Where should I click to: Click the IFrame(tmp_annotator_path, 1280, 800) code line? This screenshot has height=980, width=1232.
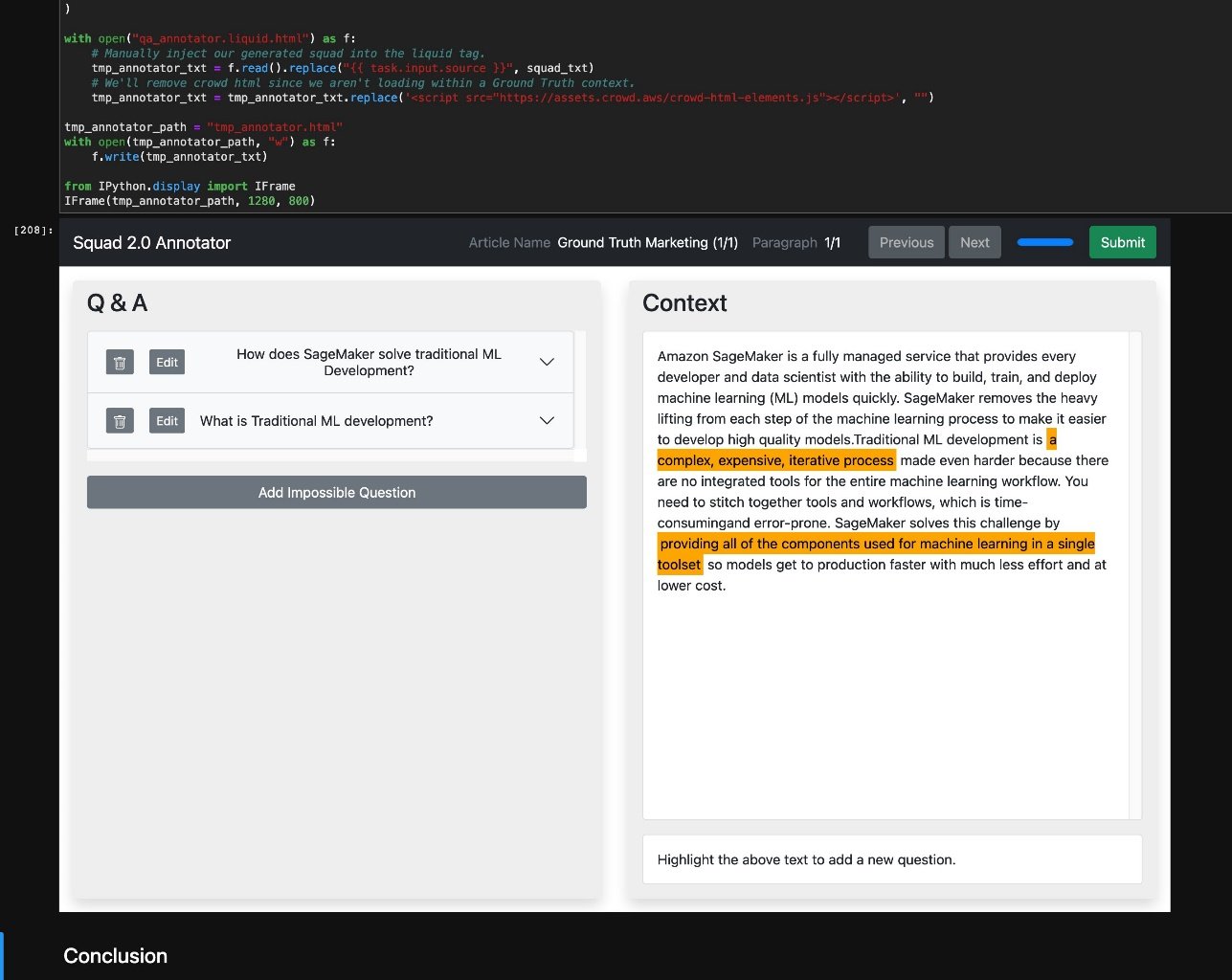pyautogui.click(x=190, y=201)
